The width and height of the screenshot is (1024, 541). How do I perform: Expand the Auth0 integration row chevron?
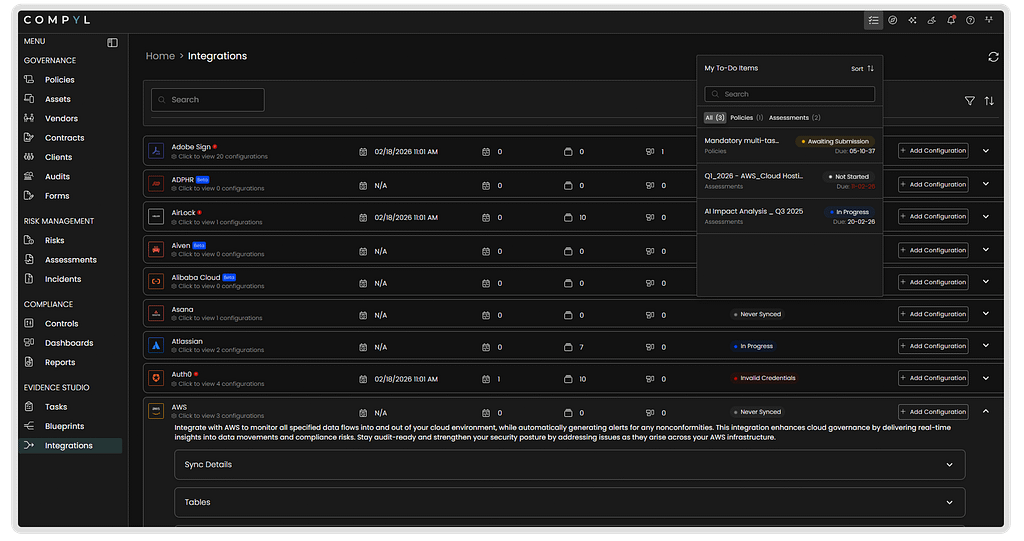click(986, 378)
